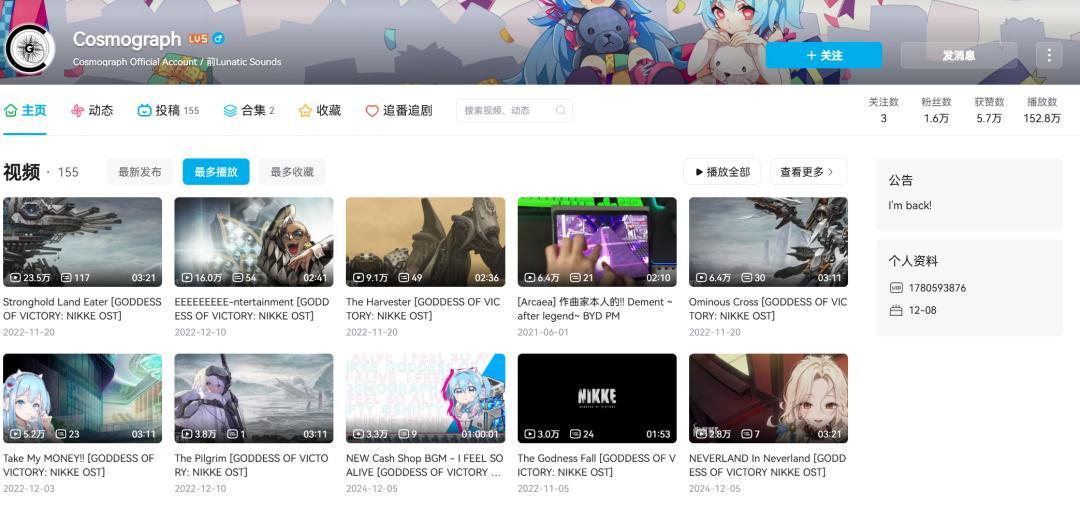
Task: Open the 投稿 submissions tab
Action: (x=168, y=111)
